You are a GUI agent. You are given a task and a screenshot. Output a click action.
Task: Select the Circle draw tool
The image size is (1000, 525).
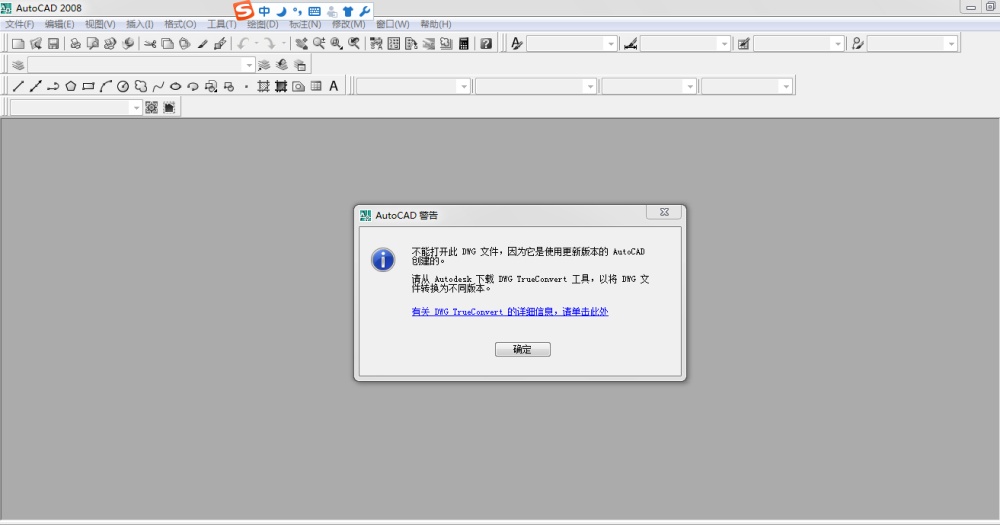coord(123,87)
